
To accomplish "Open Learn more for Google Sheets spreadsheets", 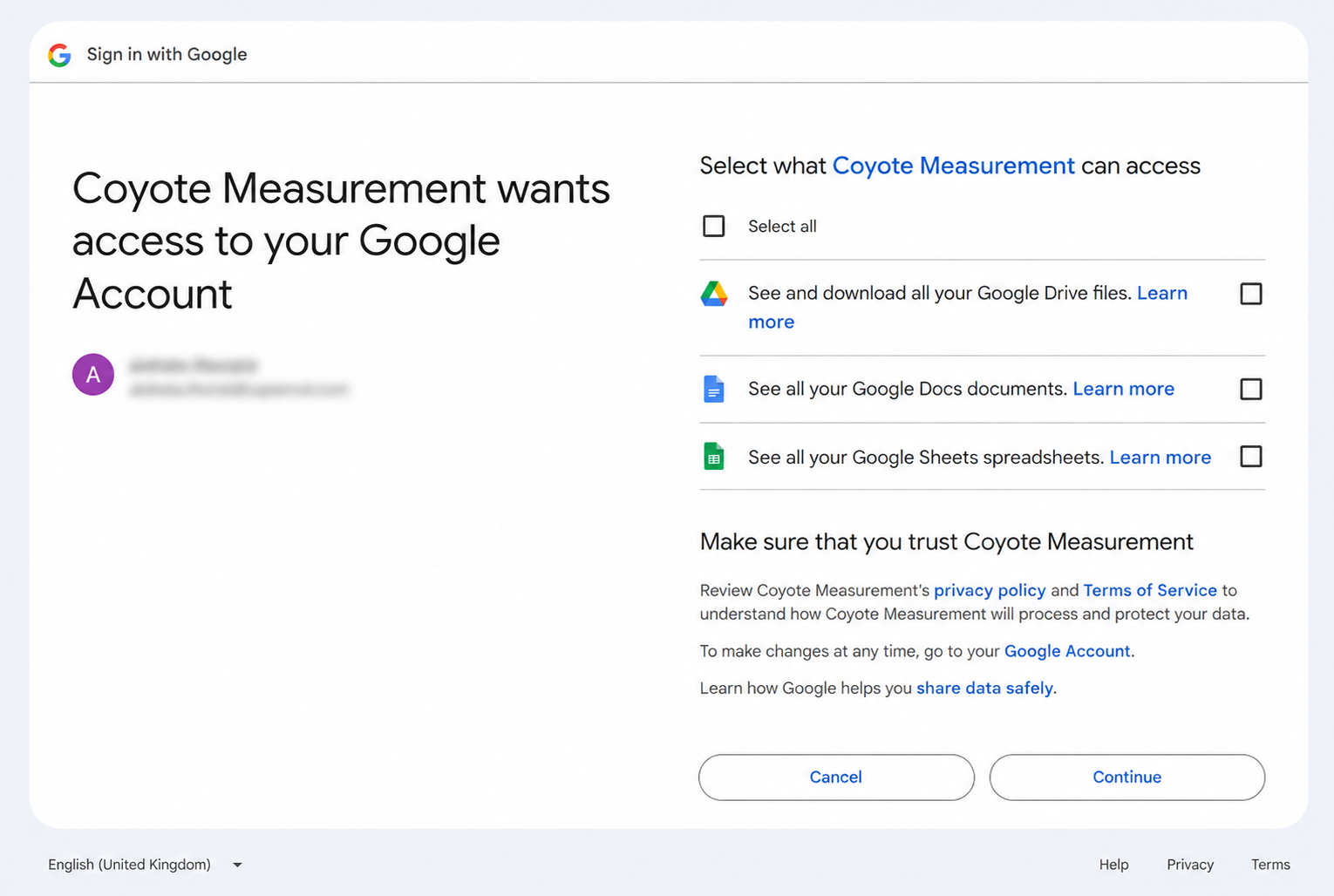I will (1160, 458).
